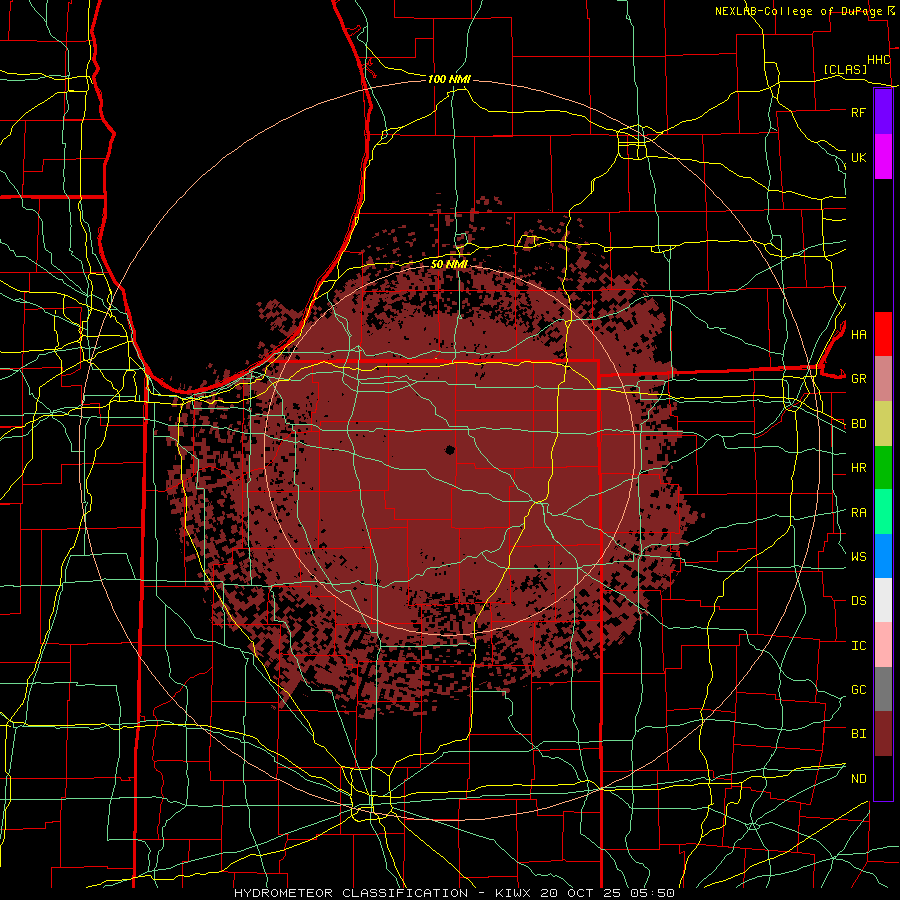The image size is (900, 900).
Task: Select the blue WS legend swatch
Action: (x=883, y=556)
